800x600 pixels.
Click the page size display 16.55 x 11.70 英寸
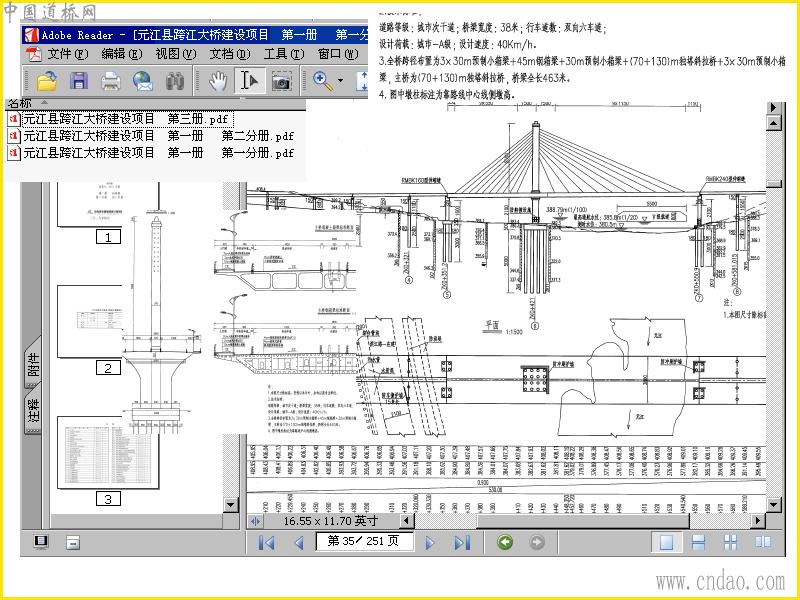point(331,521)
